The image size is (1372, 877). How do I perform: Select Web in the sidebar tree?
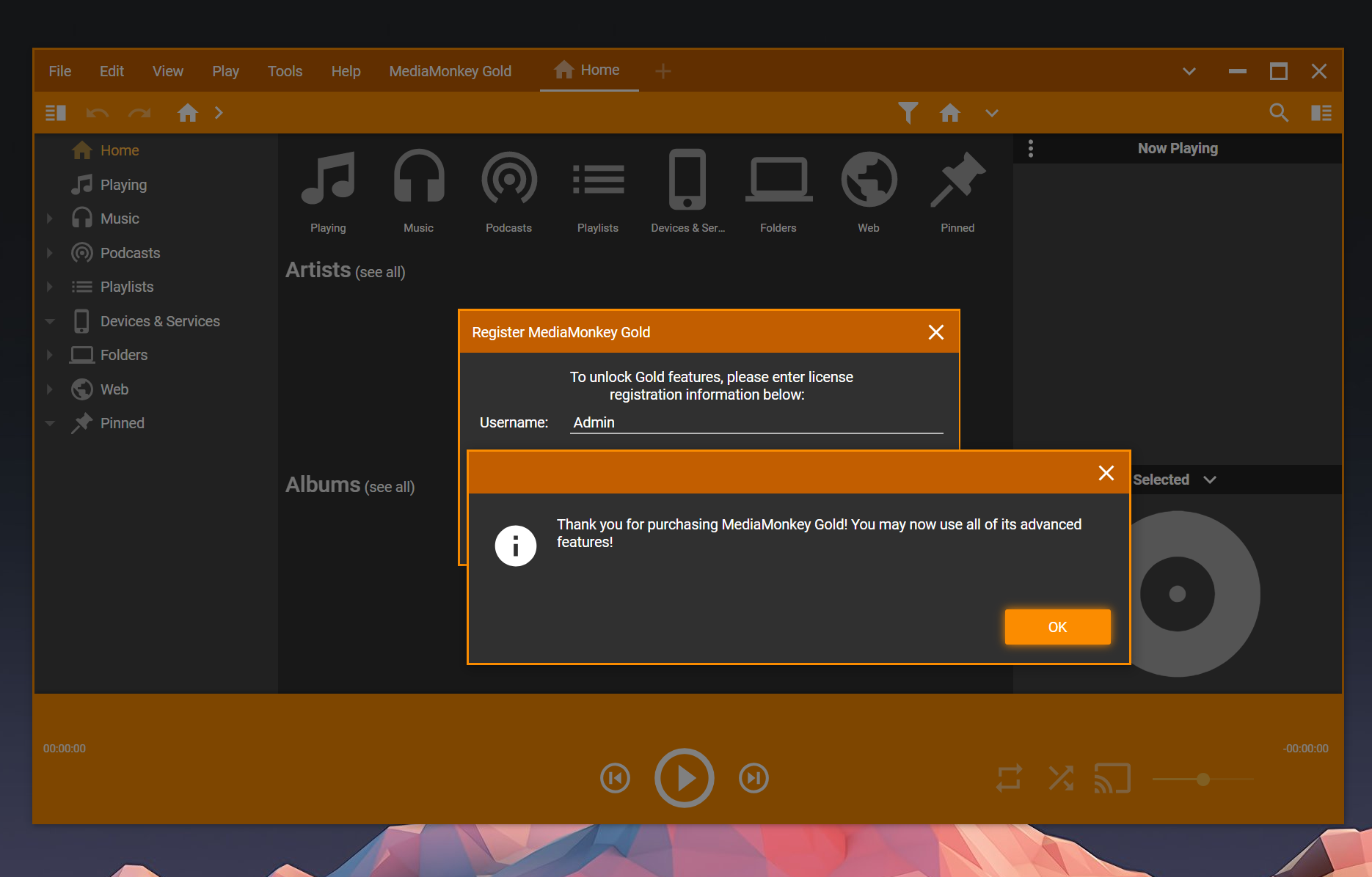click(114, 389)
